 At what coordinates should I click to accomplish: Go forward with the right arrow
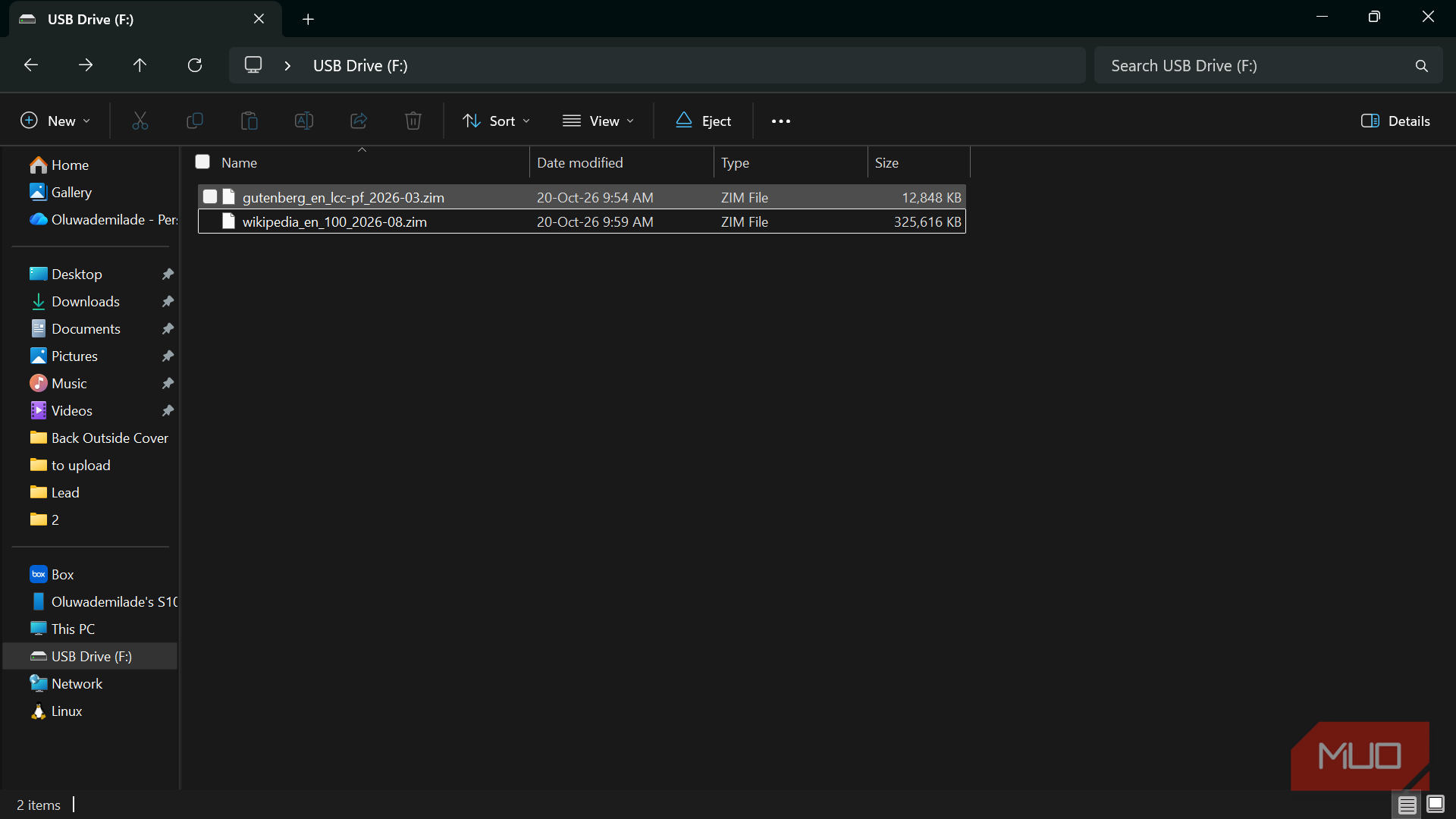pyautogui.click(x=86, y=65)
